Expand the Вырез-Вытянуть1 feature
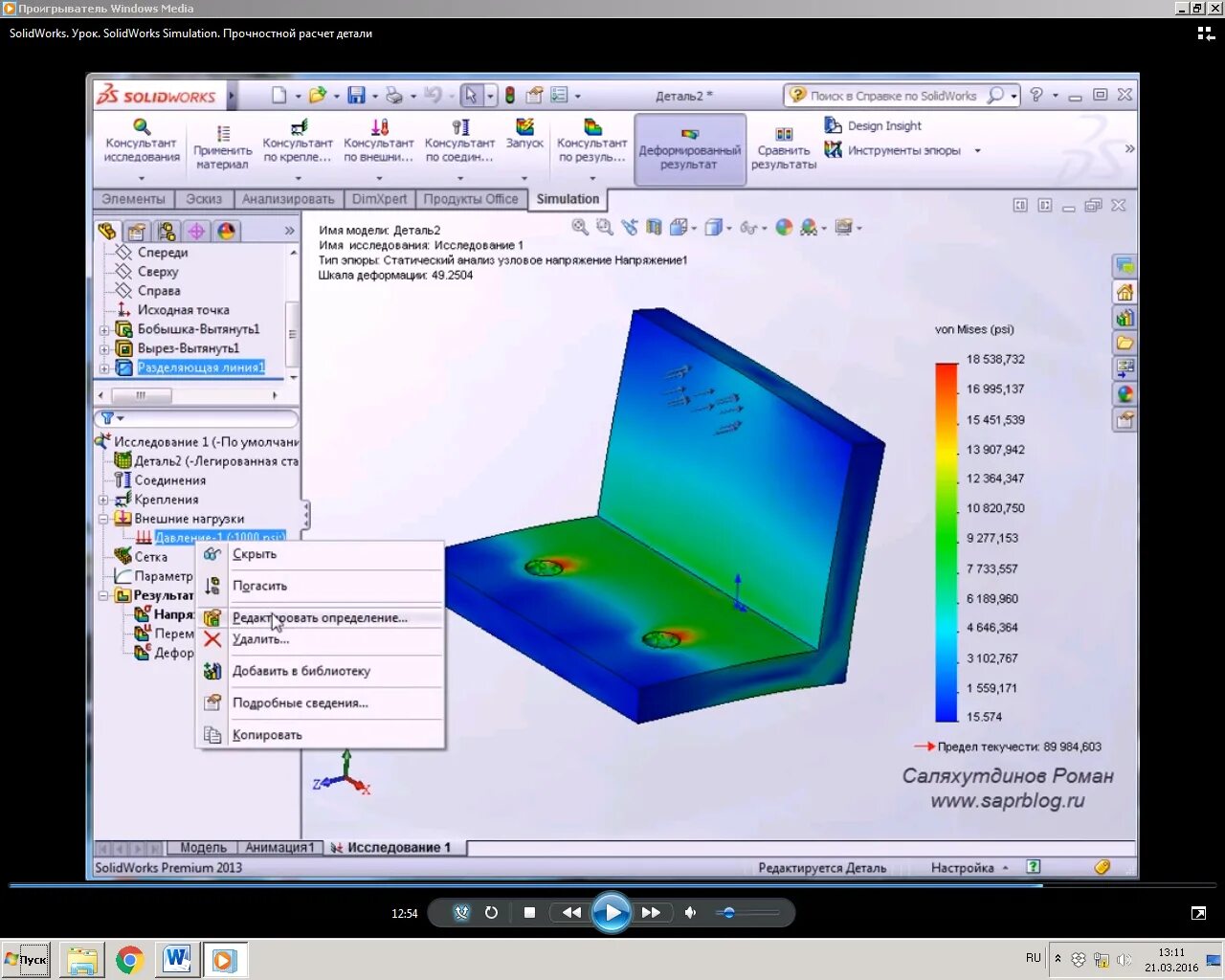This screenshot has height=980, width=1225. (x=104, y=349)
